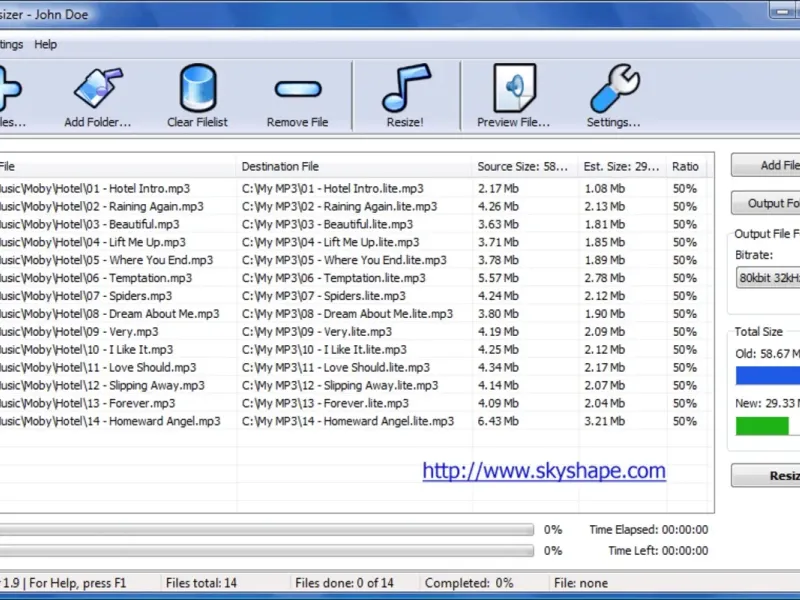The width and height of the screenshot is (800, 600).
Task: Click the Resize! music note icon
Action: (x=406, y=87)
